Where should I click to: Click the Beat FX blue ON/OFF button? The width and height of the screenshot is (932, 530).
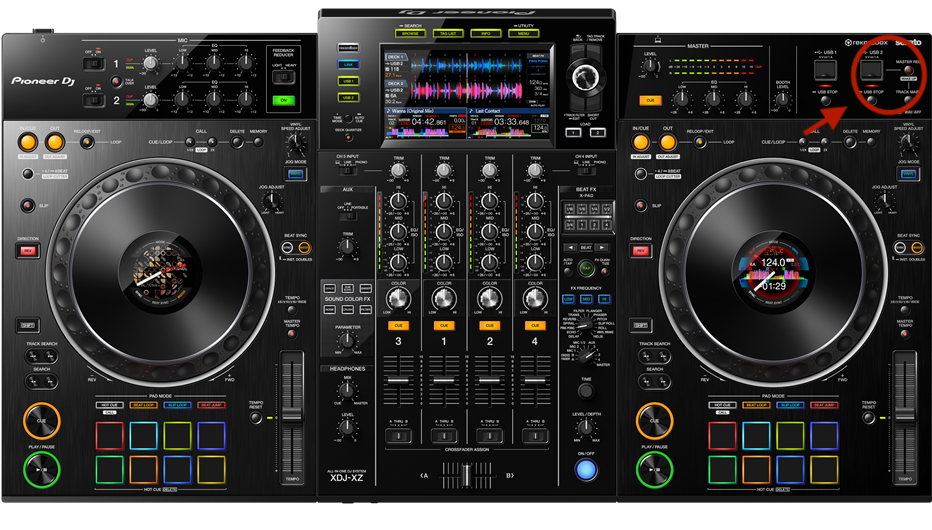[x=586, y=469]
